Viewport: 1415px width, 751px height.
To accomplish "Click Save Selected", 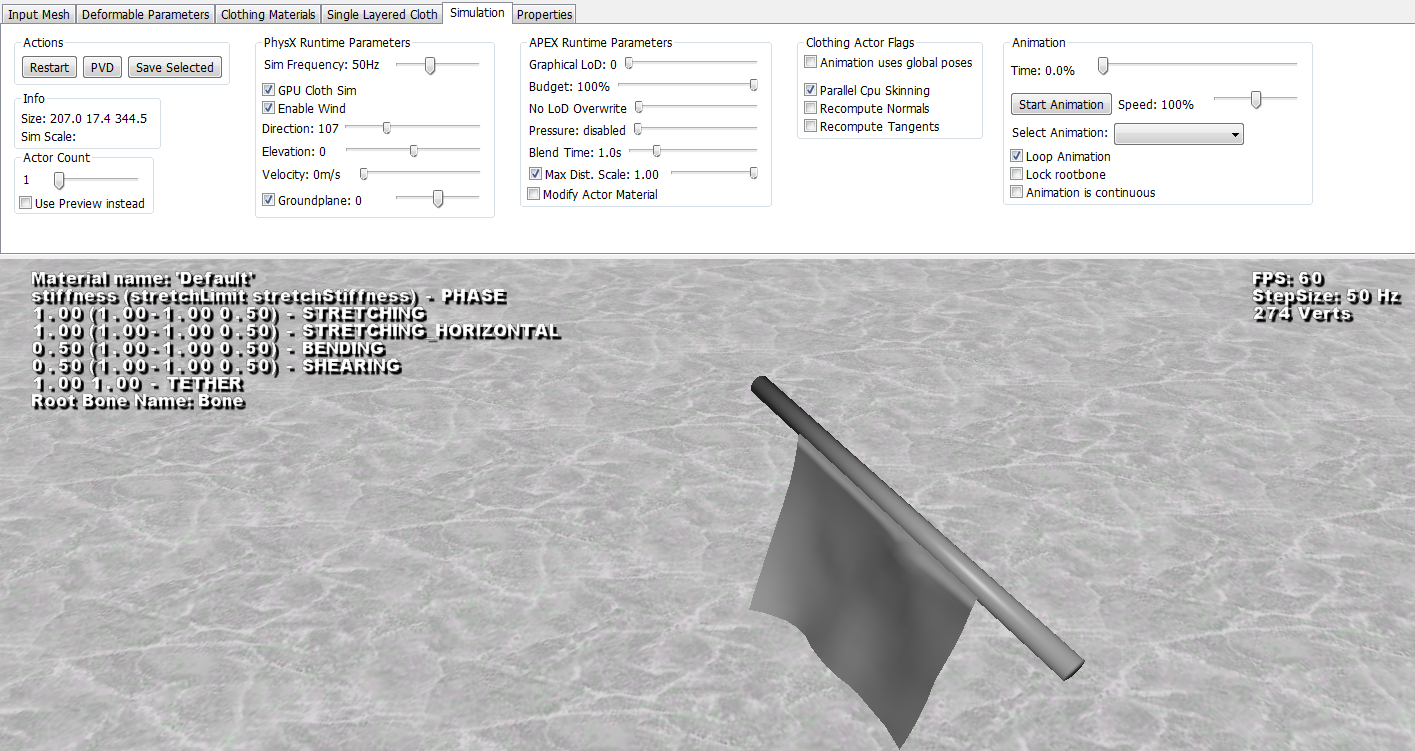I will 174,66.
